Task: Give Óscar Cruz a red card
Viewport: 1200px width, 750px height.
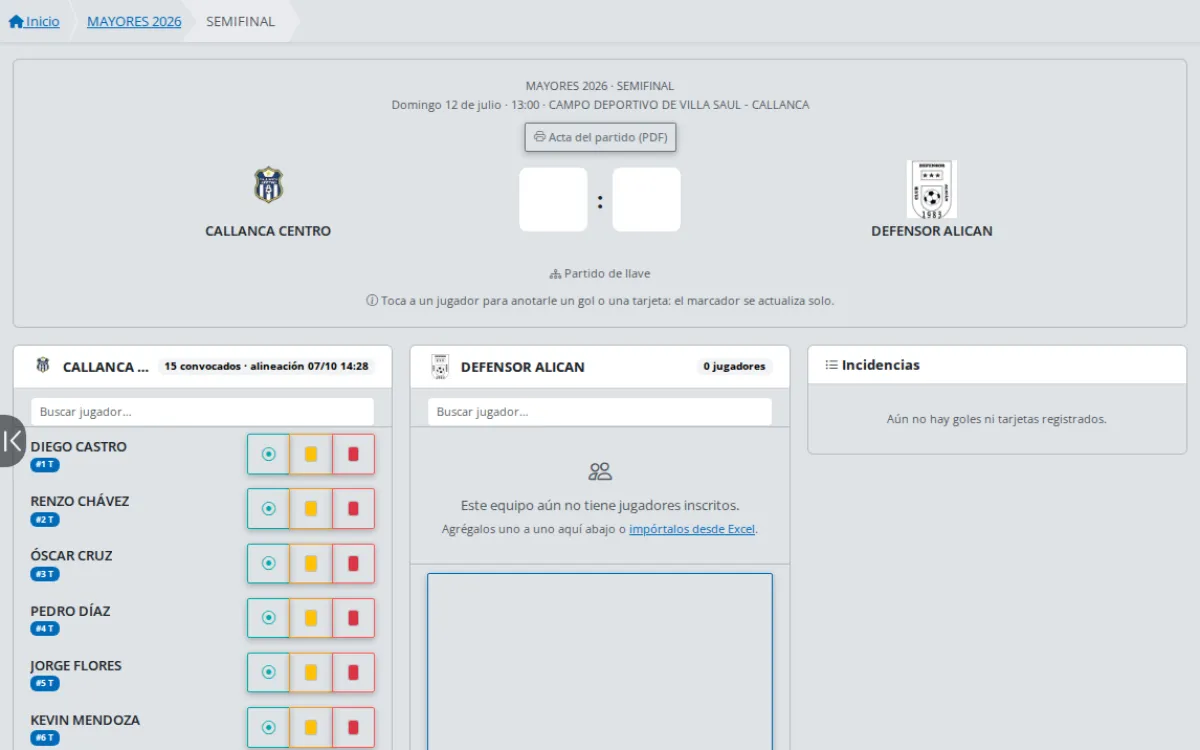Action: tap(353, 563)
